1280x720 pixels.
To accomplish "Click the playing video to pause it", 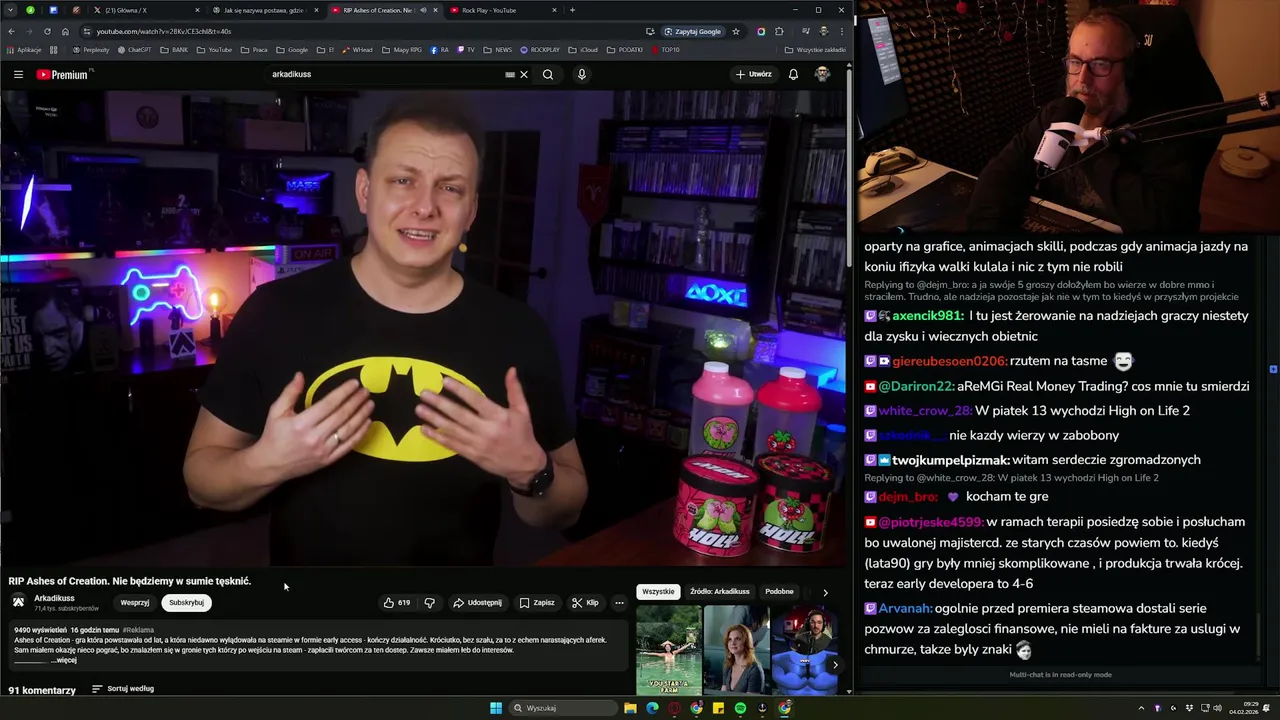I will pyautogui.click(x=424, y=328).
